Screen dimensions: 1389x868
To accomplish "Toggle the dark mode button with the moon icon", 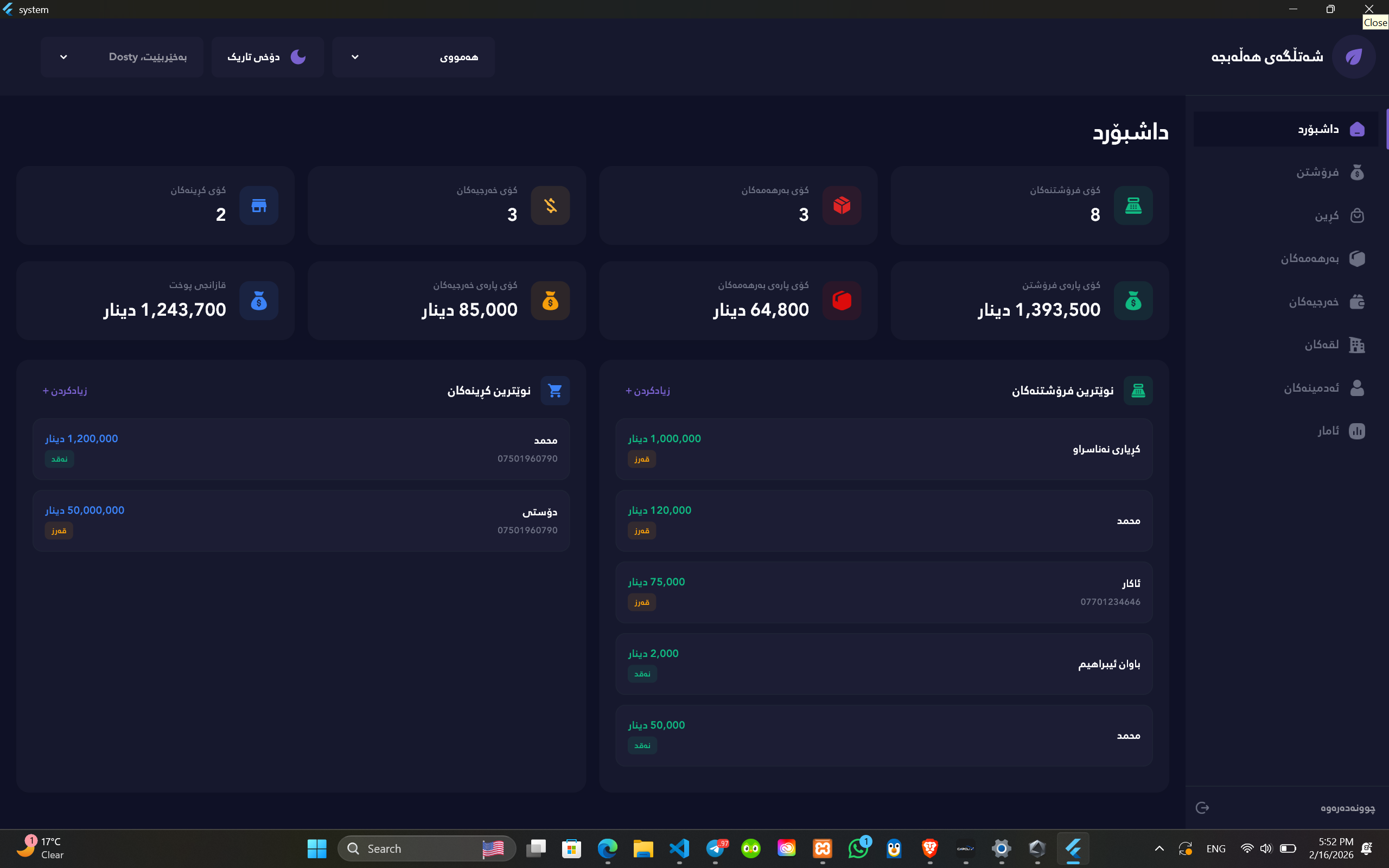I will [x=267, y=57].
